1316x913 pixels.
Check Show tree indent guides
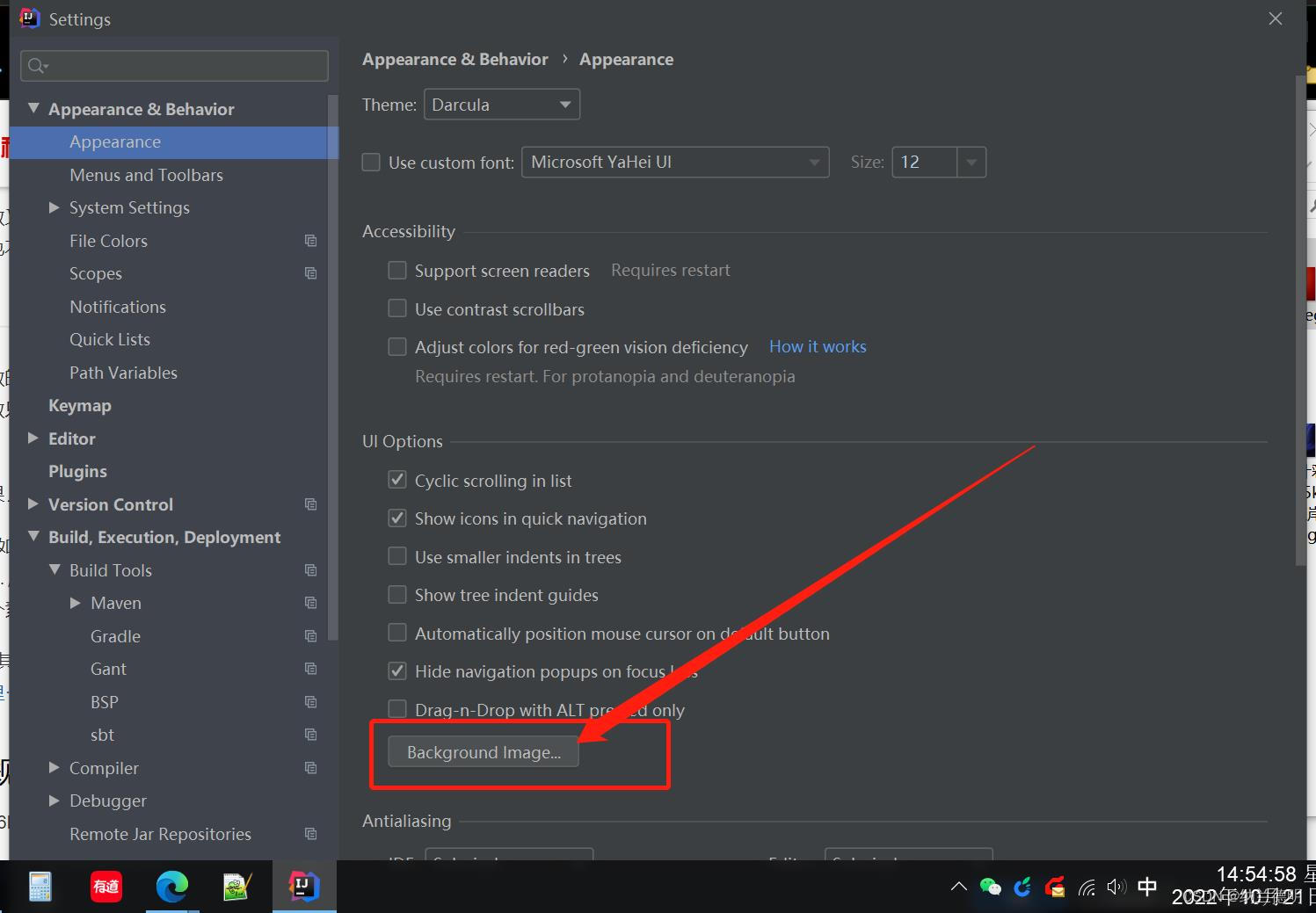coord(396,594)
